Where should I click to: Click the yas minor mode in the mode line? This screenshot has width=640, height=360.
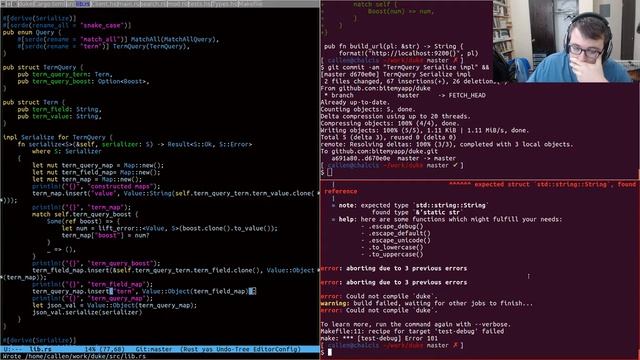(208, 349)
